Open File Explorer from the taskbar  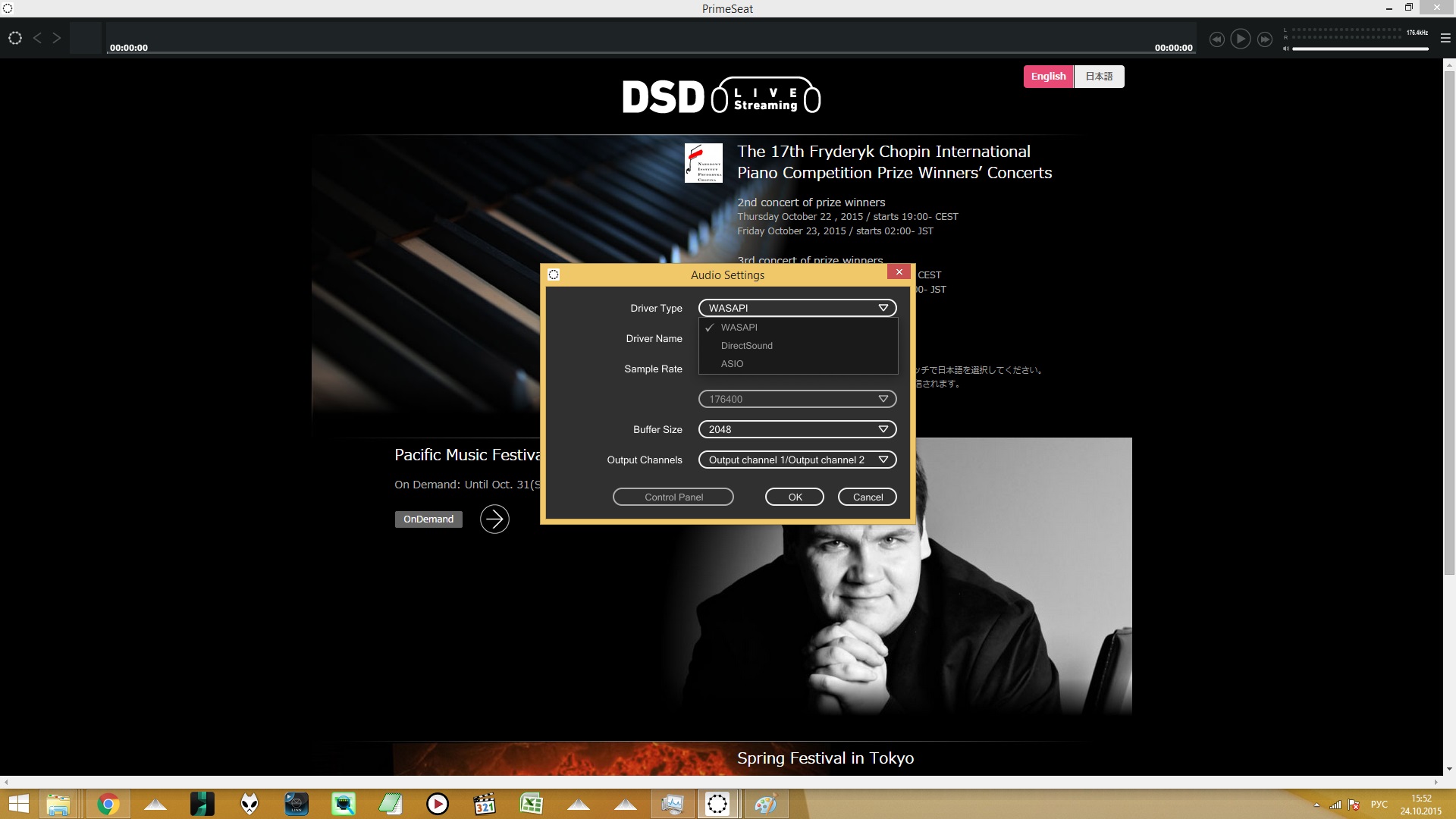(58, 804)
